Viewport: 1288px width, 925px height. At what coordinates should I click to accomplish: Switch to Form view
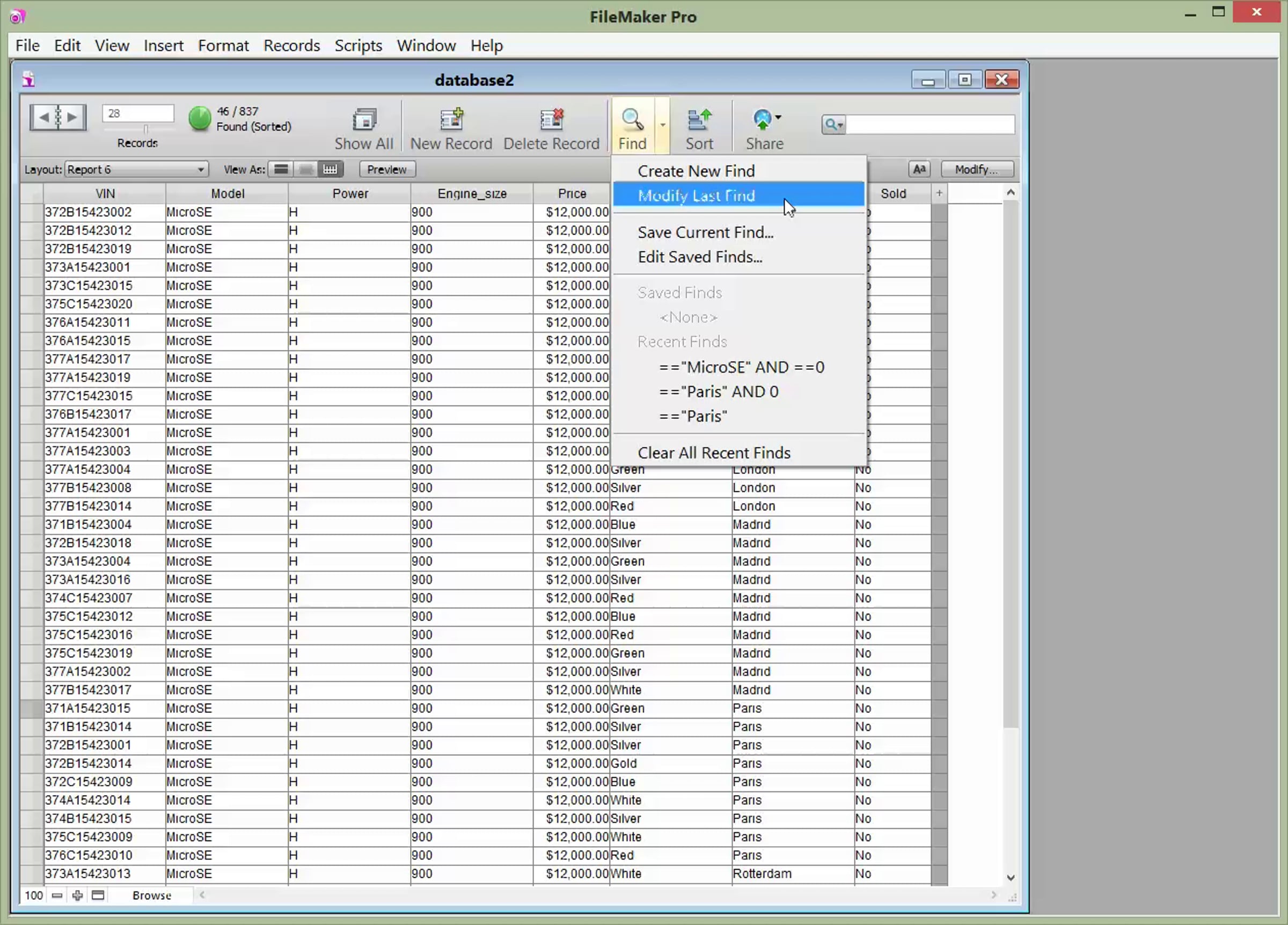coord(281,169)
